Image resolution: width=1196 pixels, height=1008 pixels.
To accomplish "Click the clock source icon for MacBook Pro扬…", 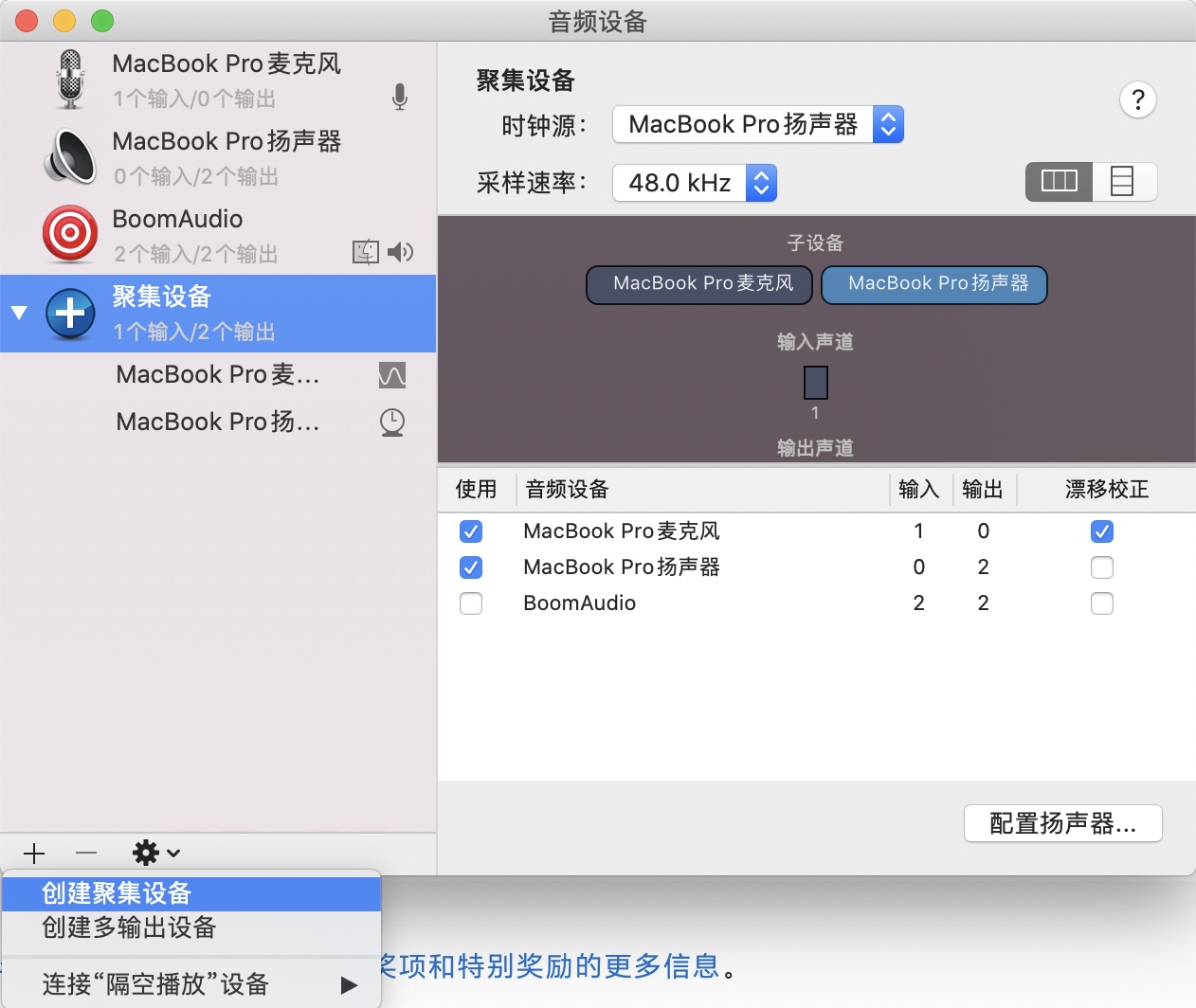I will 392,423.
